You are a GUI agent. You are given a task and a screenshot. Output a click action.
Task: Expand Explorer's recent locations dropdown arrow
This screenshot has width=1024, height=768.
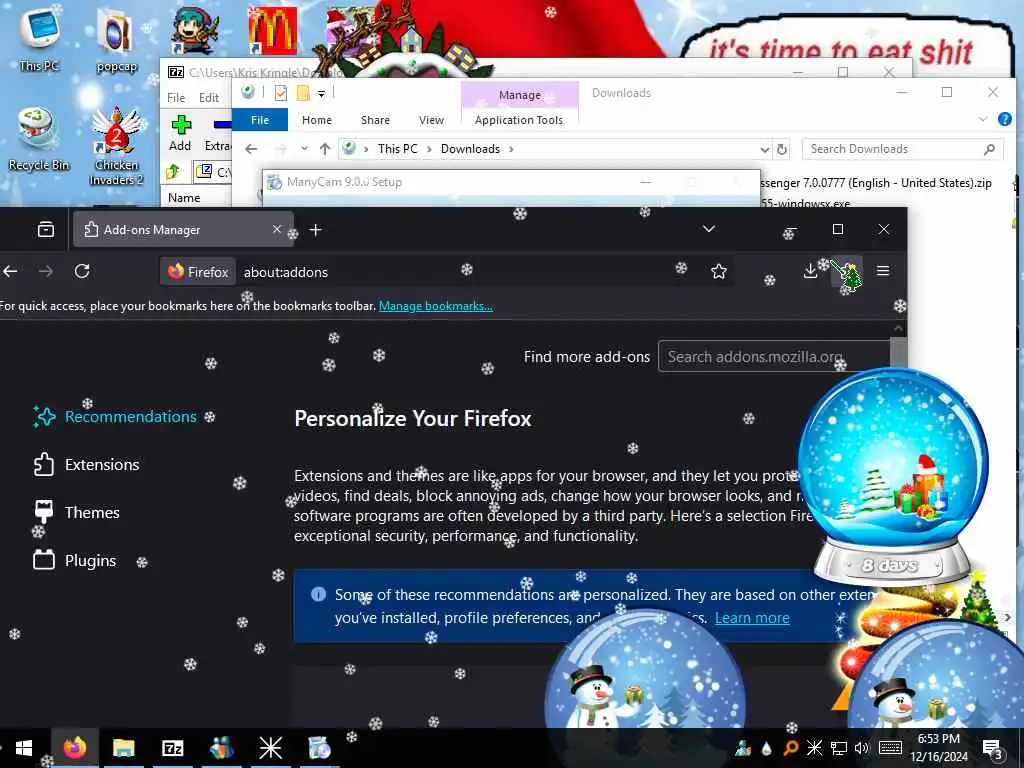click(304, 149)
